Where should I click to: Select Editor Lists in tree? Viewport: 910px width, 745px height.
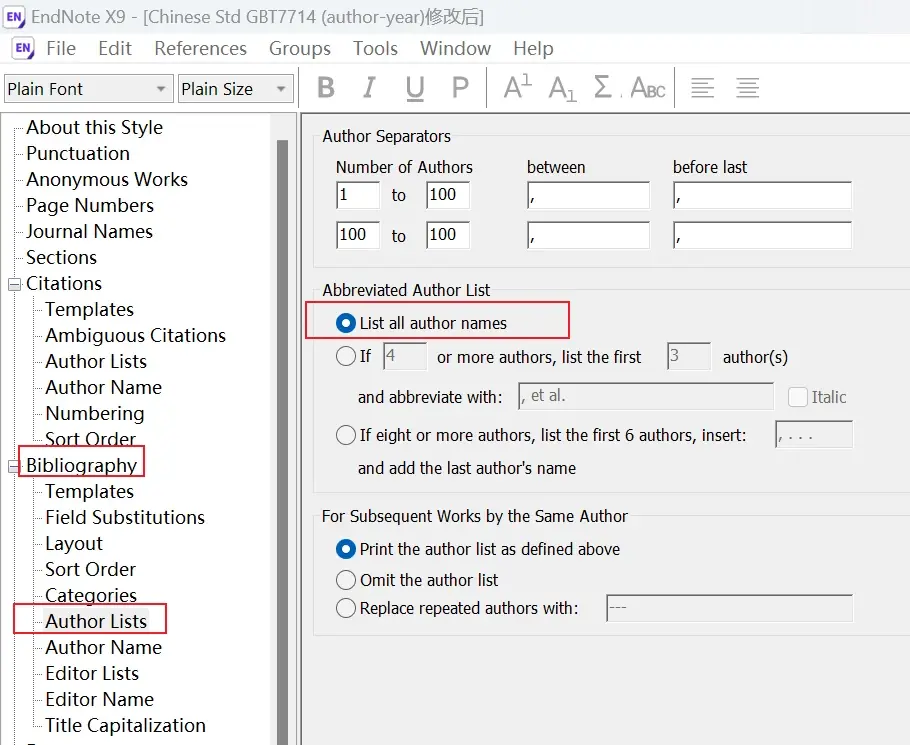click(x=92, y=673)
